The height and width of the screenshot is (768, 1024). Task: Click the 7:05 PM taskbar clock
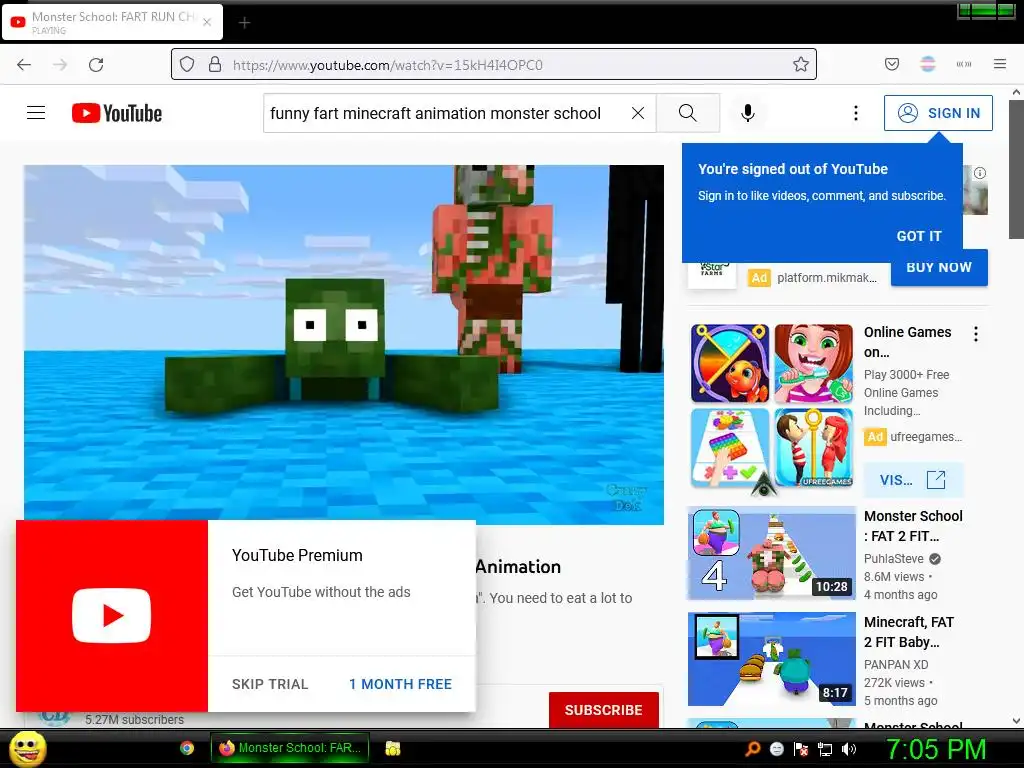(x=935, y=749)
